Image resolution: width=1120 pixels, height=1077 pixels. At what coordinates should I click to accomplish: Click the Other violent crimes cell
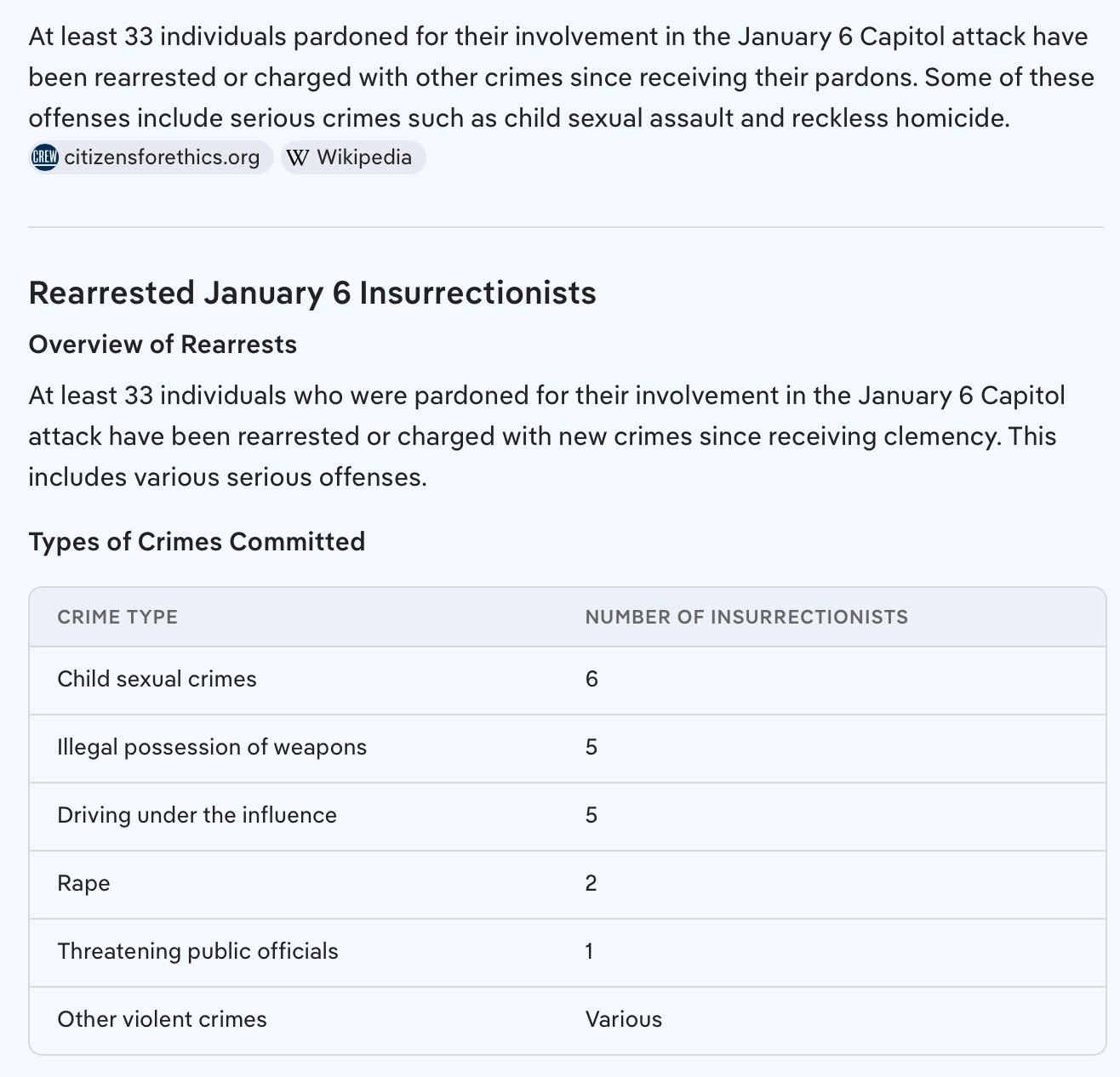[162, 1019]
